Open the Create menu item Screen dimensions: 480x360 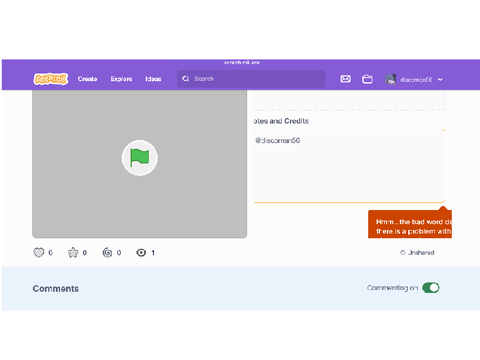[87, 79]
